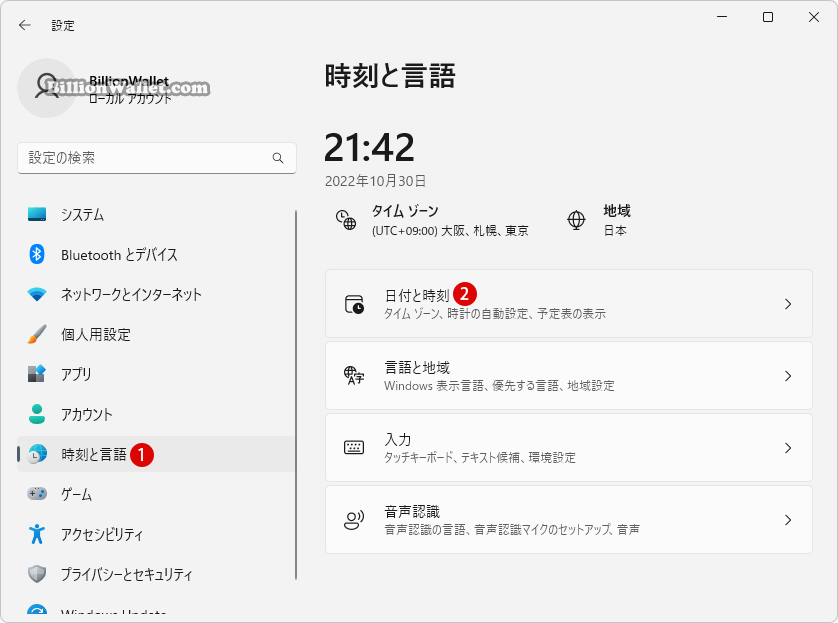Image resolution: width=838 pixels, height=623 pixels.
Task: Click 地域 日本 summary link
Action: coord(599,220)
